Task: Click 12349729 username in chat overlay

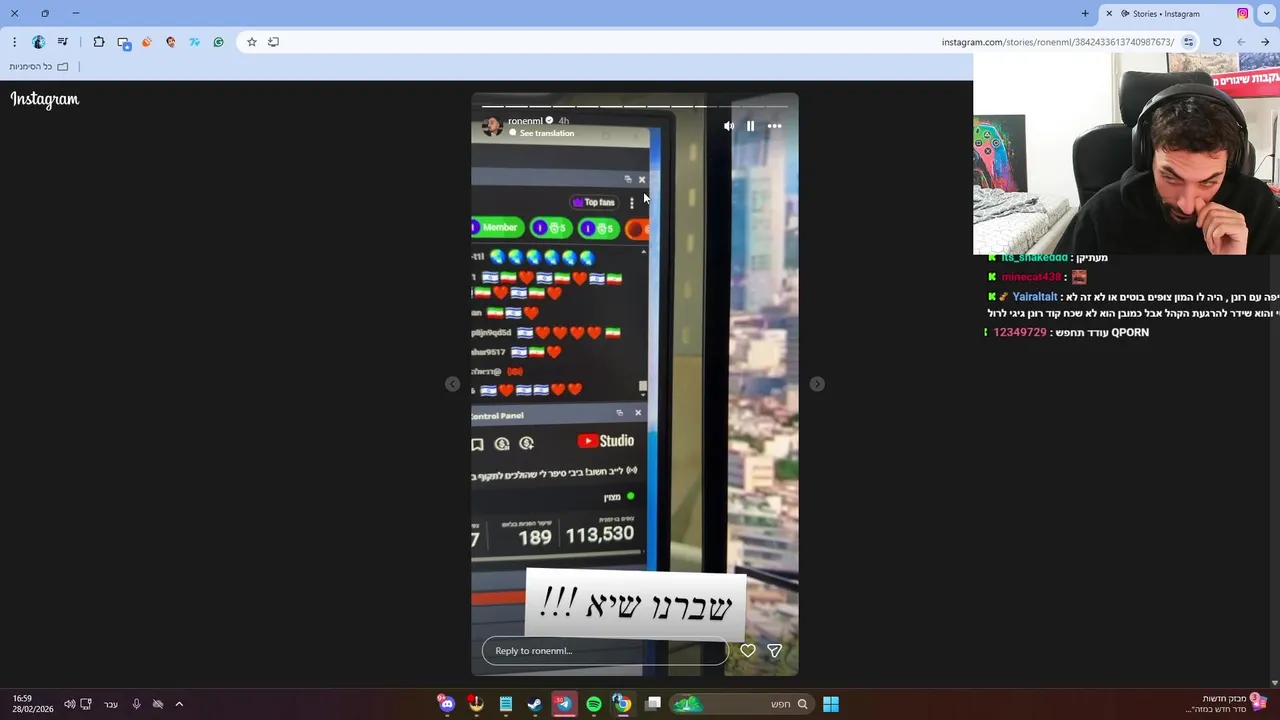Action: [1019, 332]
